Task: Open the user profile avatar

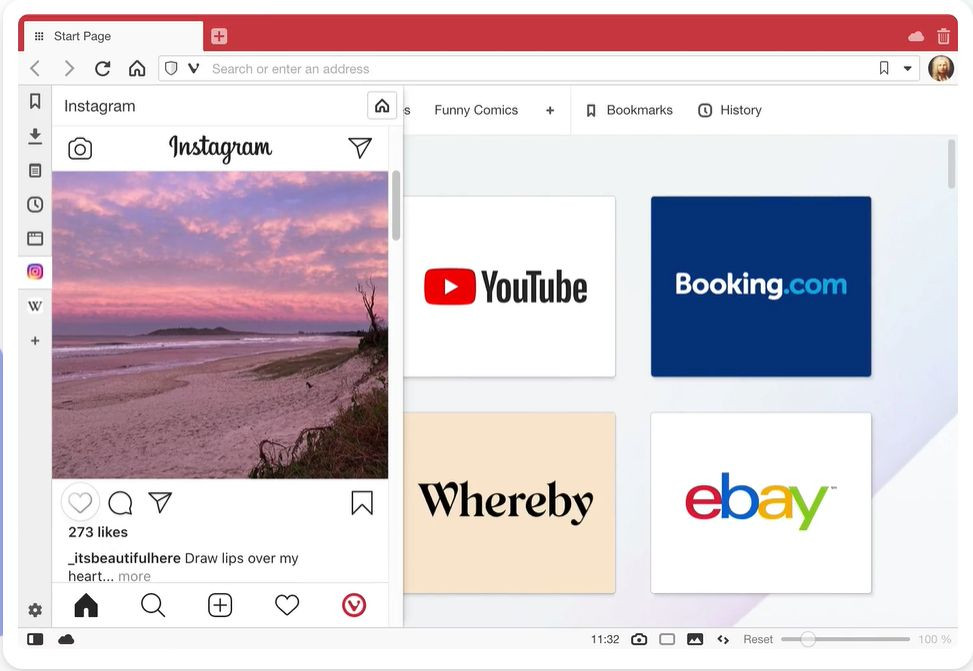Action: click(941, 68)
